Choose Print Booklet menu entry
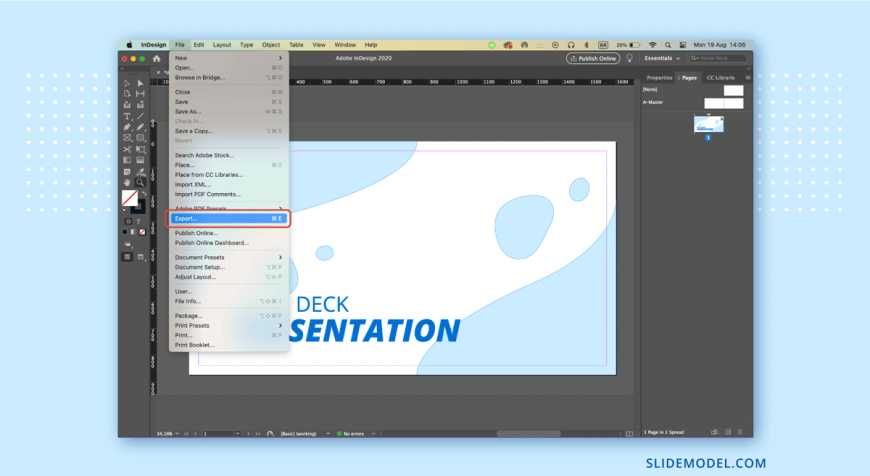This screenshot has height=476, width=870. (229, 345)
